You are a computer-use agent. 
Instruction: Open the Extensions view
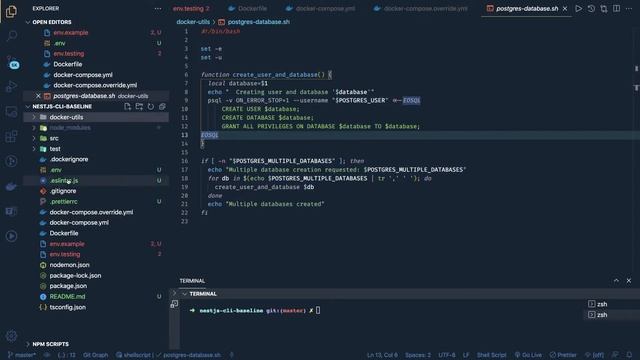click(11, 136)
